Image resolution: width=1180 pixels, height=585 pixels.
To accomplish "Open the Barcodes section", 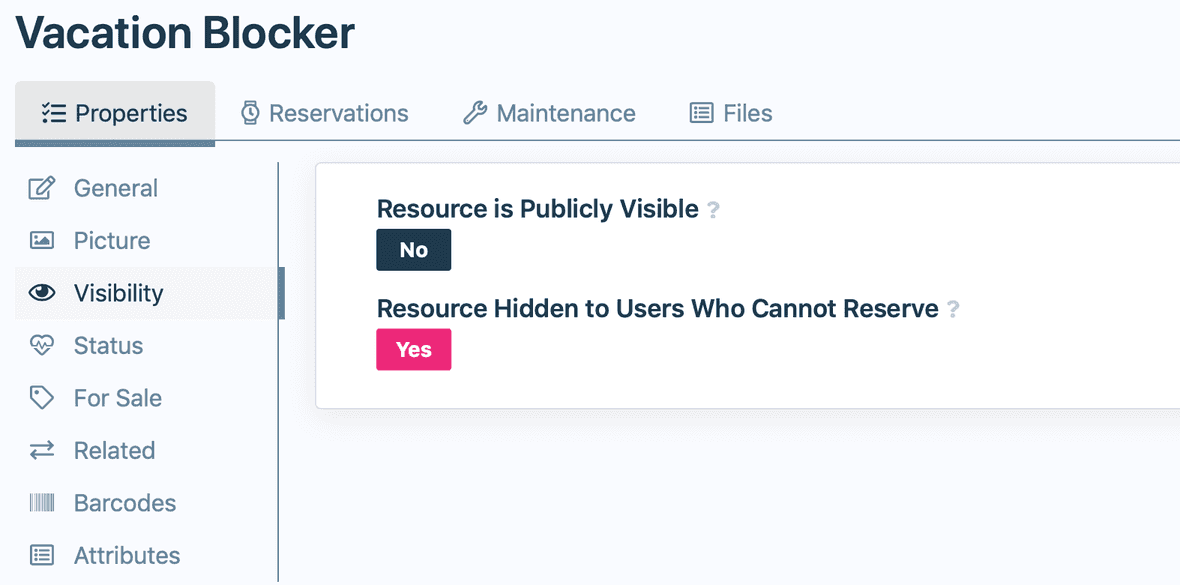I will [x=125, y=503].
